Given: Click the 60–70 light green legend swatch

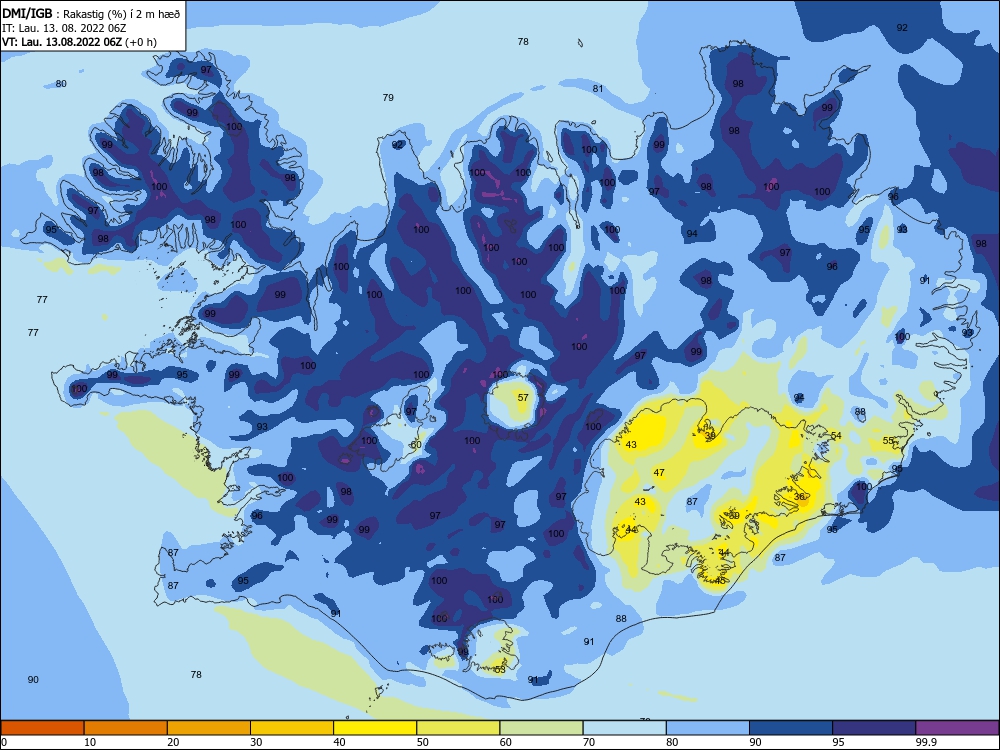Looking at the screenshot, I should pyautogui.click(x=541, y=728).
